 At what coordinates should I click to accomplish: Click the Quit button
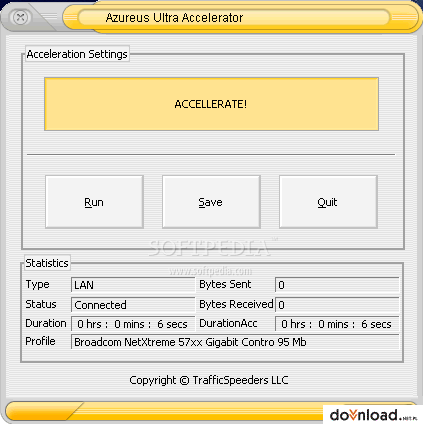click(x=328, y=202)
